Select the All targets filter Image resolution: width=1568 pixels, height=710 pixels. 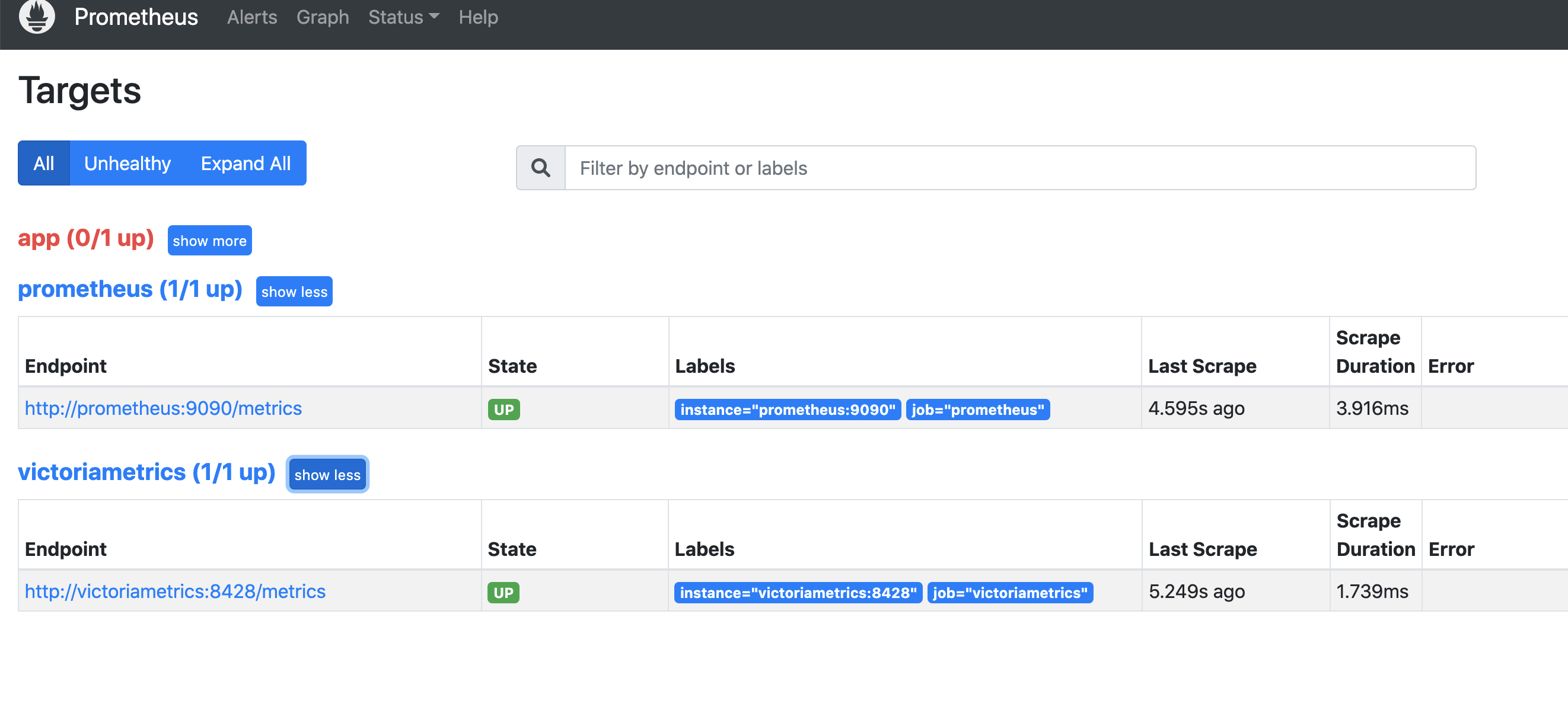44,163
